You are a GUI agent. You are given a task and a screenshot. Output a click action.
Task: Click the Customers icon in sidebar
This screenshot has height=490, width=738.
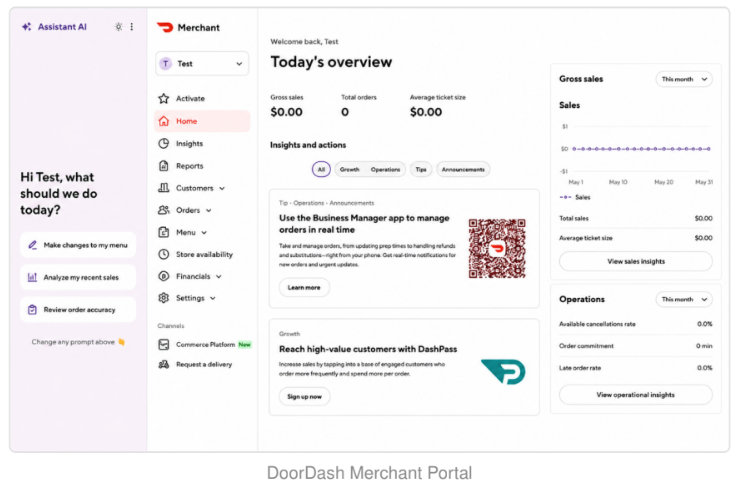[163, 188]
